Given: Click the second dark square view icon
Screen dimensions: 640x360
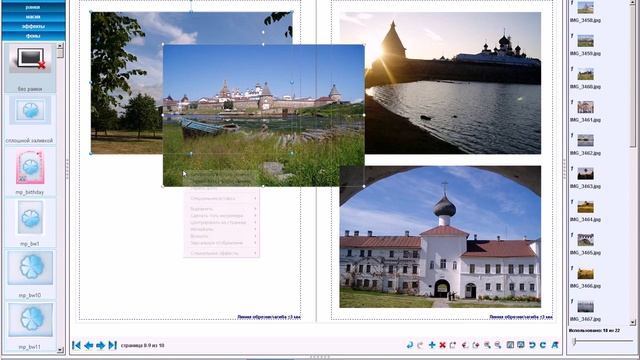Looking at the screenshot, I should click(521, 345).
